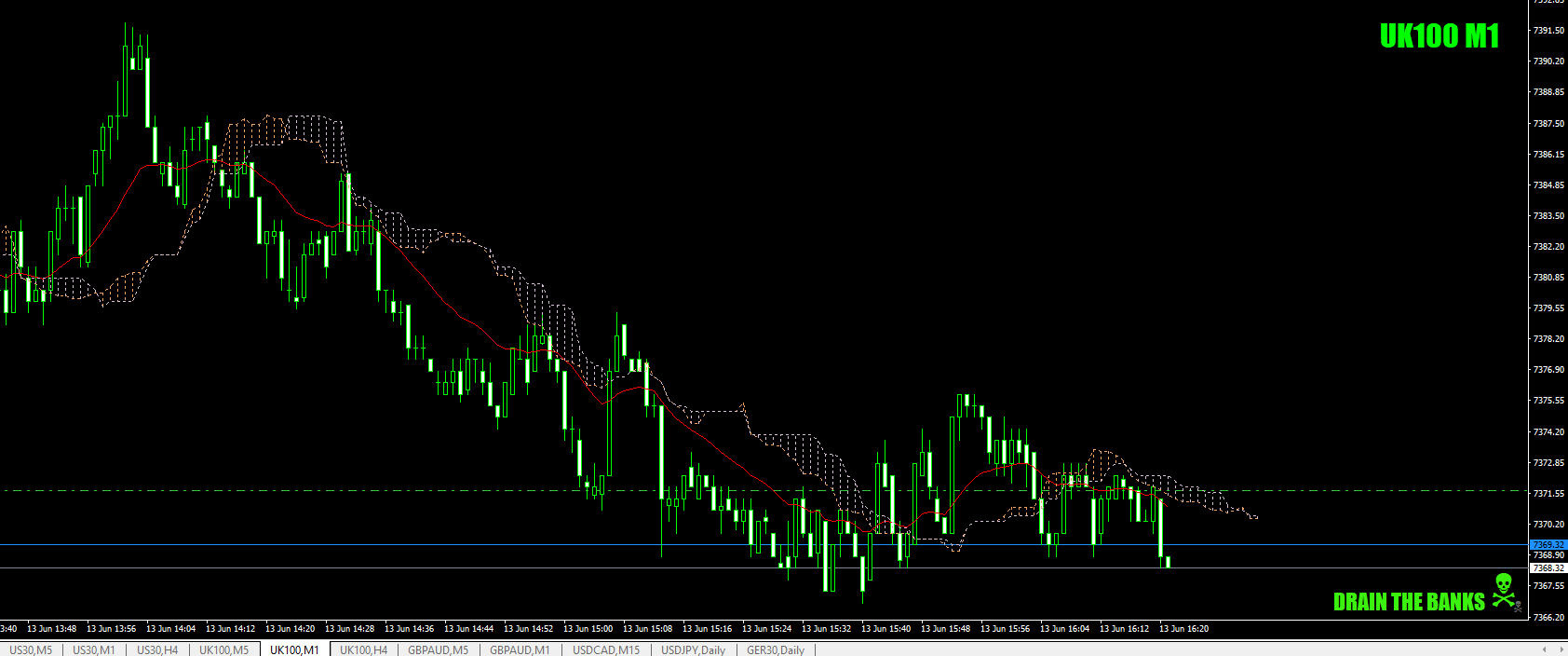Screen dimensions: 1568x656
Task: Switch to the US30,M5 chart tab
Action: point(31,649)
